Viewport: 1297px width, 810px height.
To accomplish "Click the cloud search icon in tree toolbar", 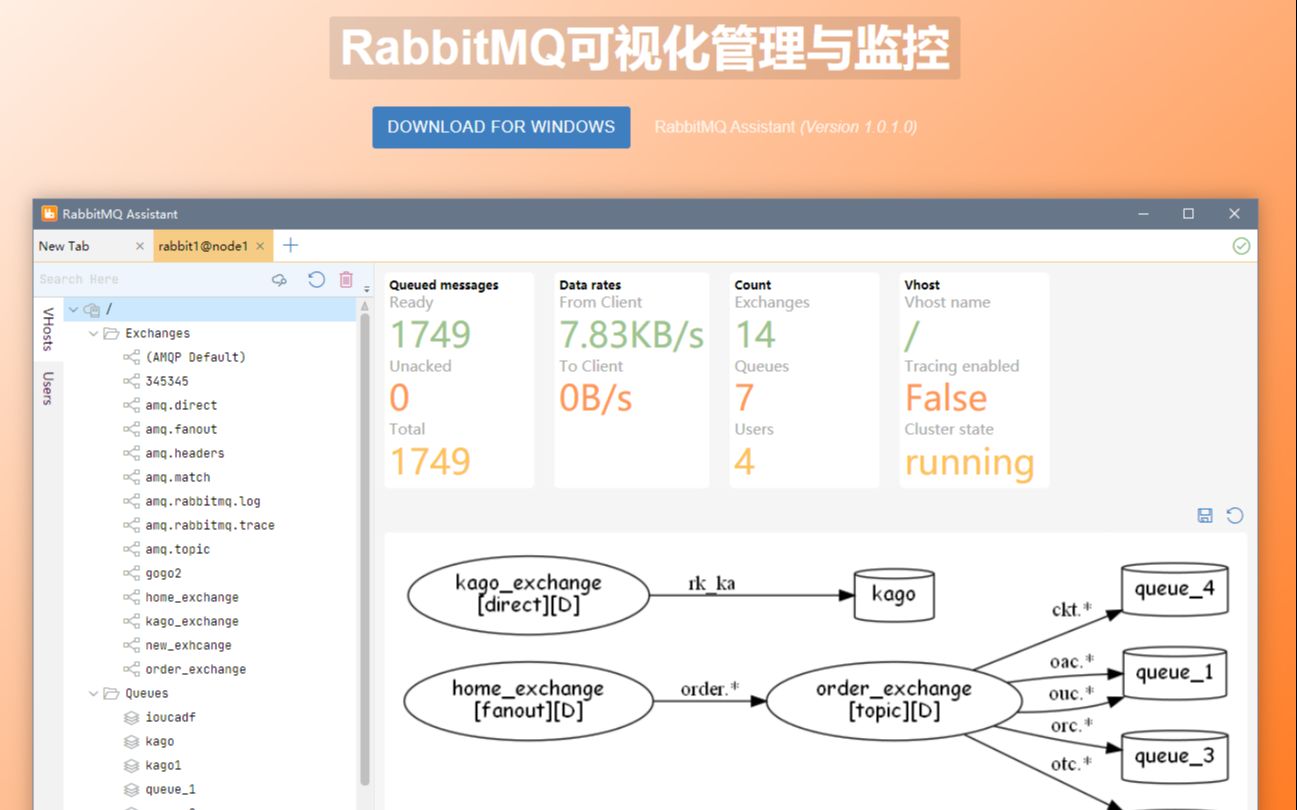I will tap(280, 280).
